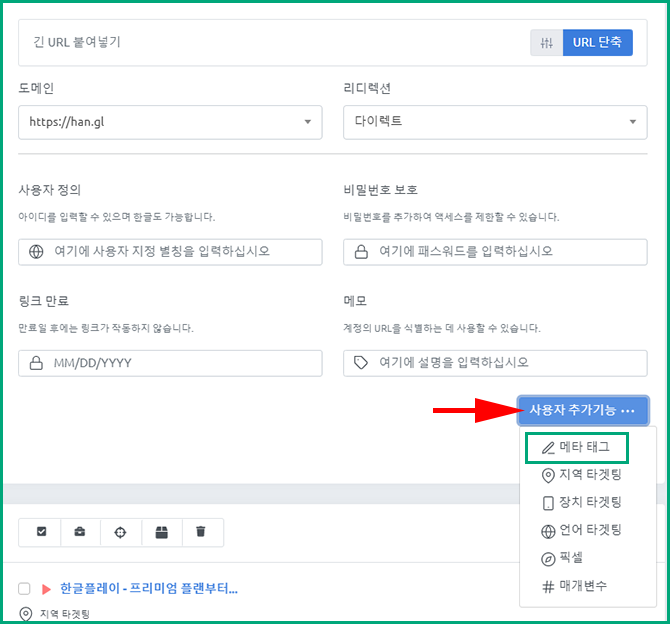Click the advanced settings sliders icon
The width and height of the screenshot is (670, 624).
click(x=546, y=43)
